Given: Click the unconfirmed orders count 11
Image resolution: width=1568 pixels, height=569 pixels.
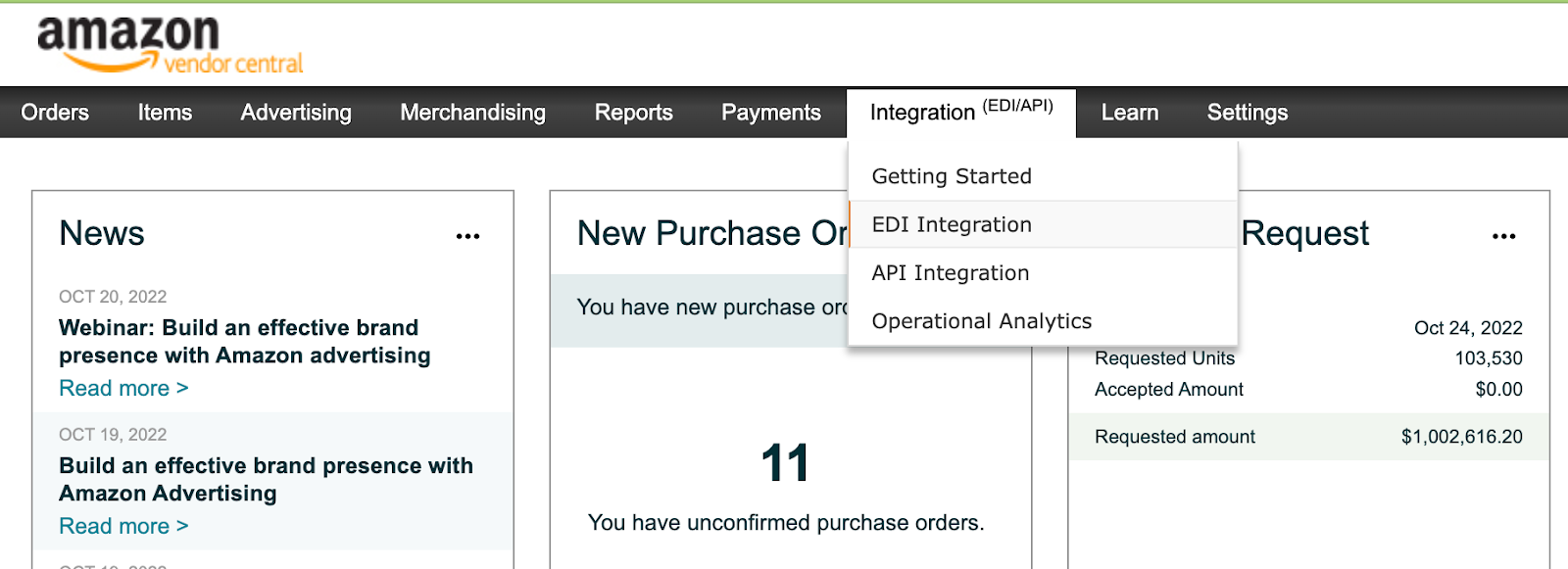Looking at the screenshot, I should 785,463.
